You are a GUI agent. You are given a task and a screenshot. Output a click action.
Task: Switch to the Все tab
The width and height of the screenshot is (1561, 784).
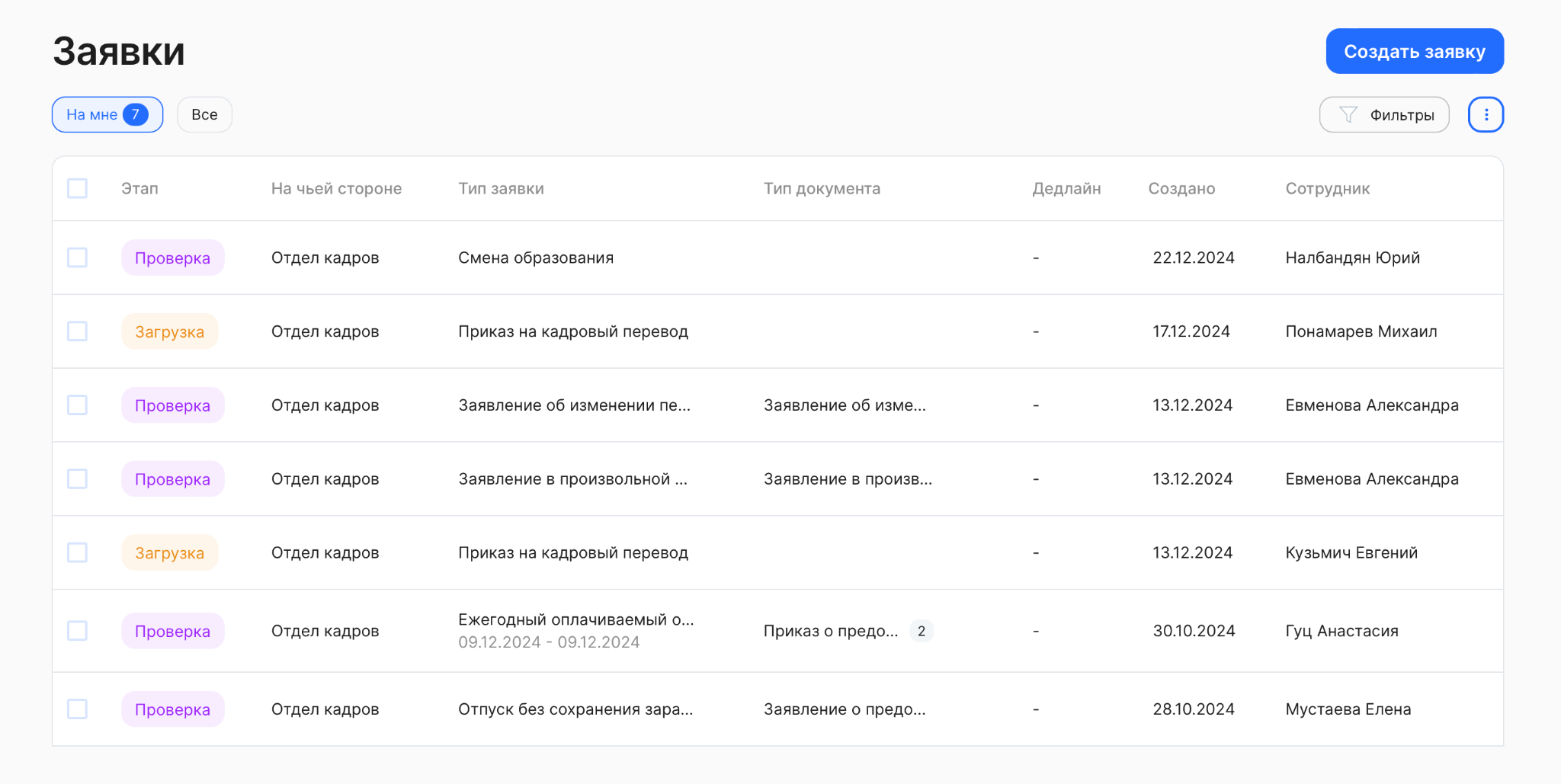(x=204, y=114)
